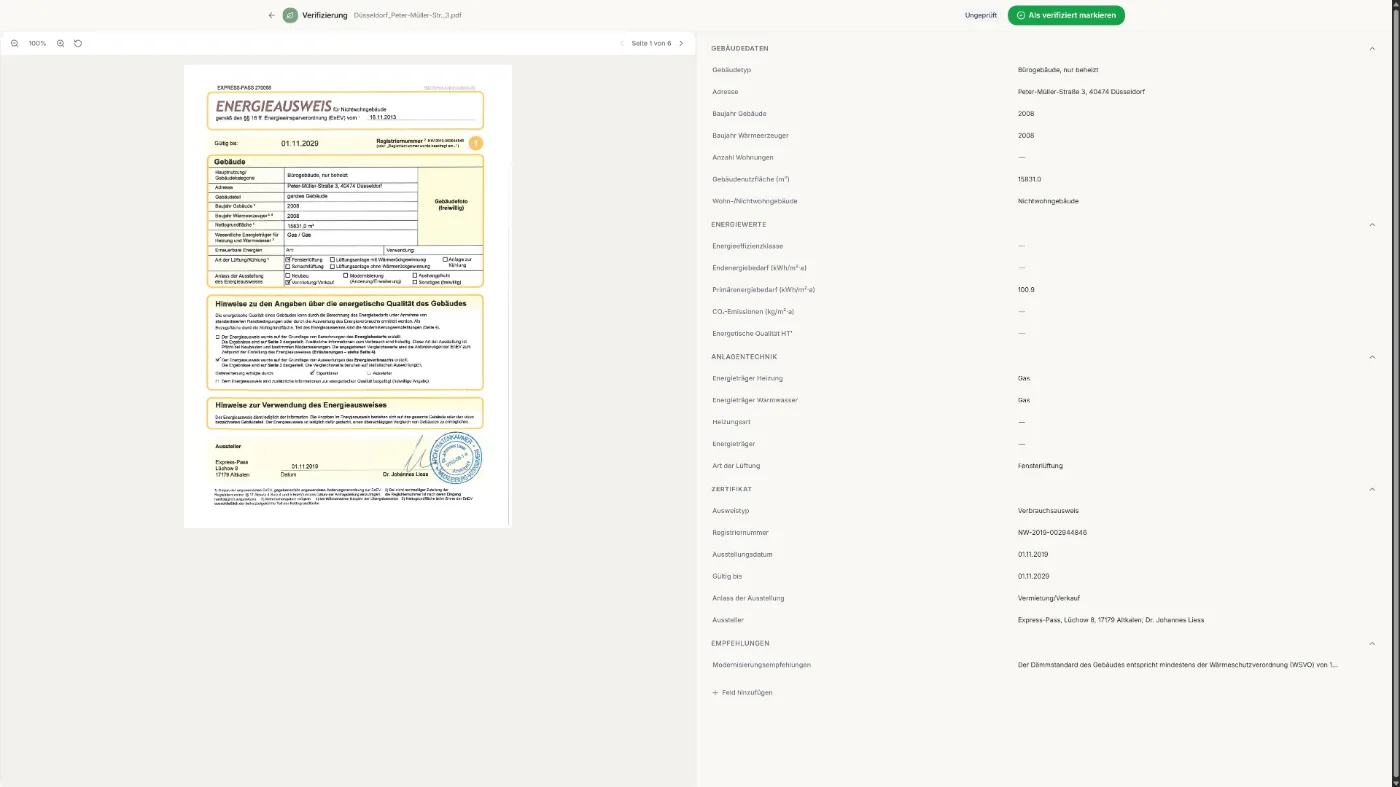1400x787 pixels.
Task: Click the 'Modernisierungsempfehlungen' field label
Action: pyautogui.click(x=761, y=665)
